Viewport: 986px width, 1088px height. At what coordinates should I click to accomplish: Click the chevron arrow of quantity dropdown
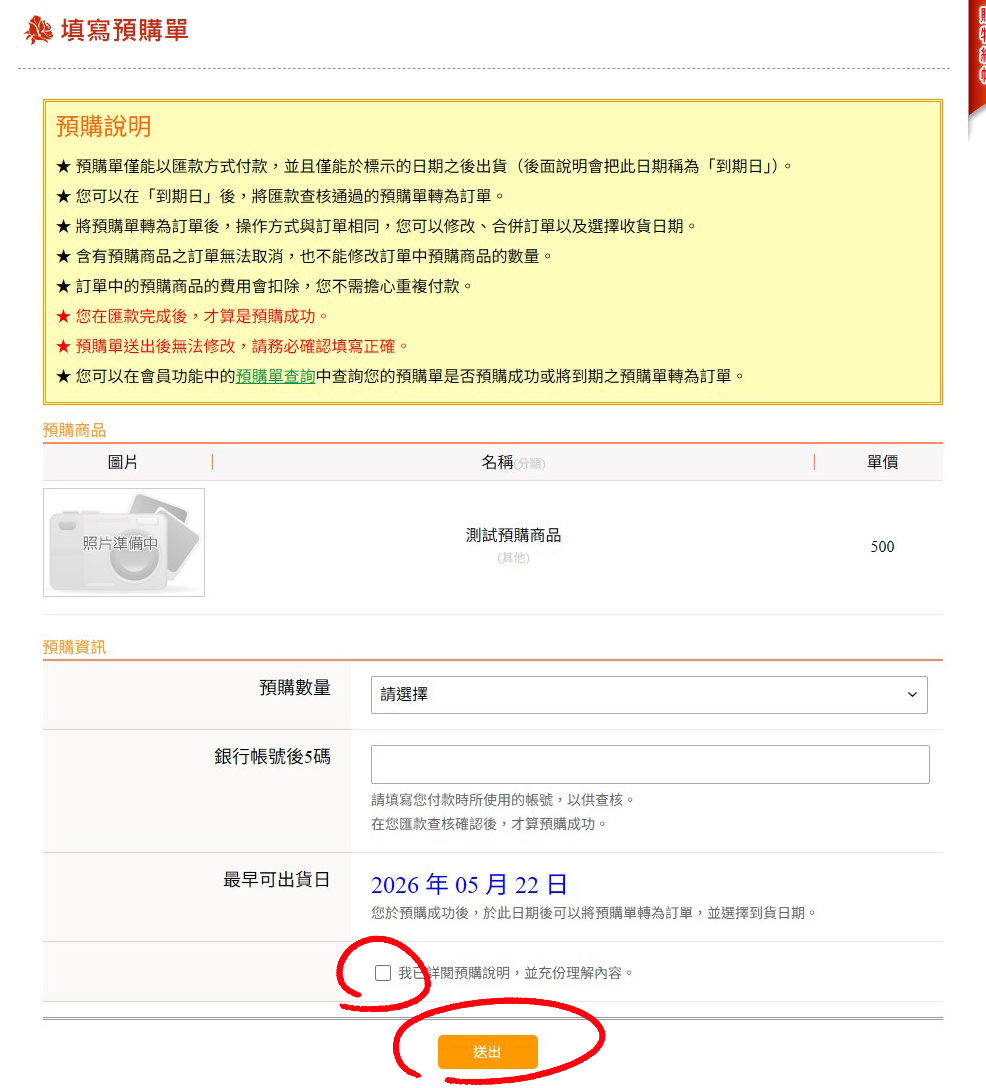point(911,695)
